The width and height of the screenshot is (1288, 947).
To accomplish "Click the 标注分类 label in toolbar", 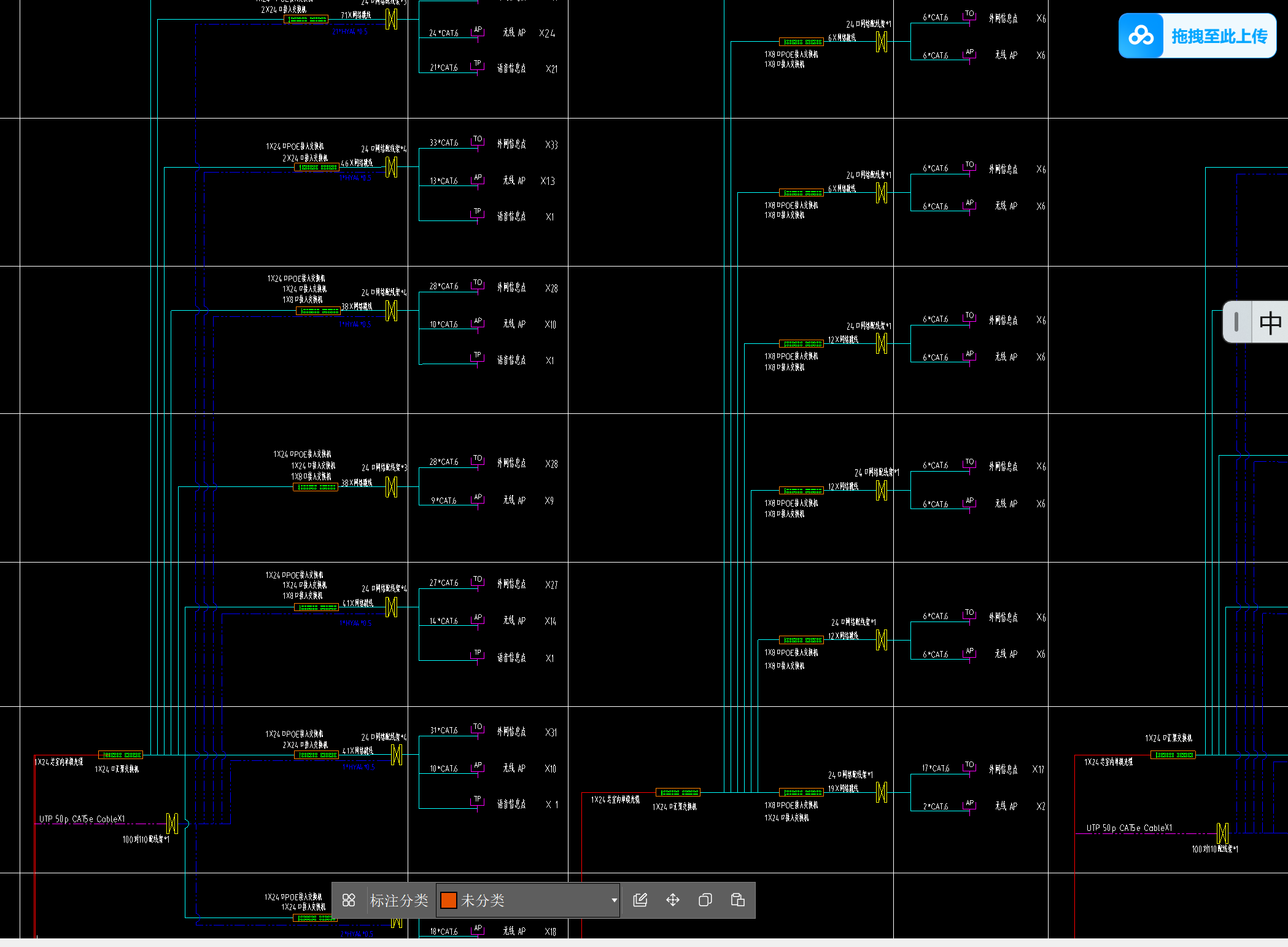I will point(399,900).
